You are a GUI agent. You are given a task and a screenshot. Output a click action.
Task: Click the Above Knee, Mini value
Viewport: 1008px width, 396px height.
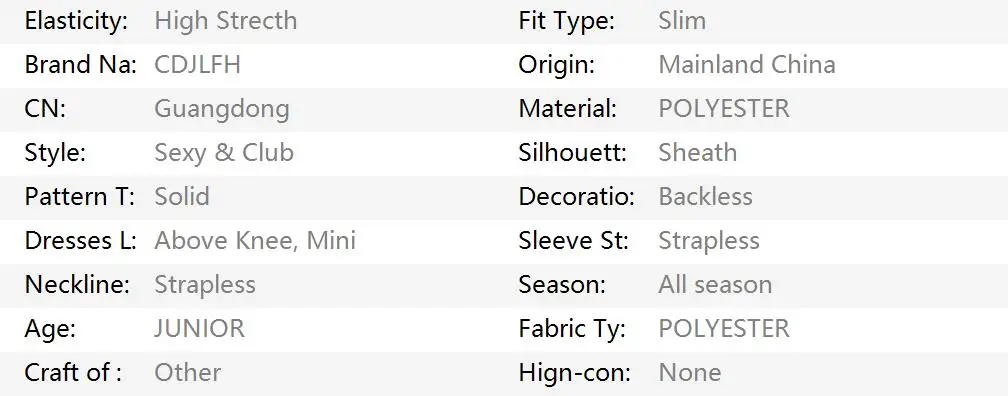[x=255, y=241]
